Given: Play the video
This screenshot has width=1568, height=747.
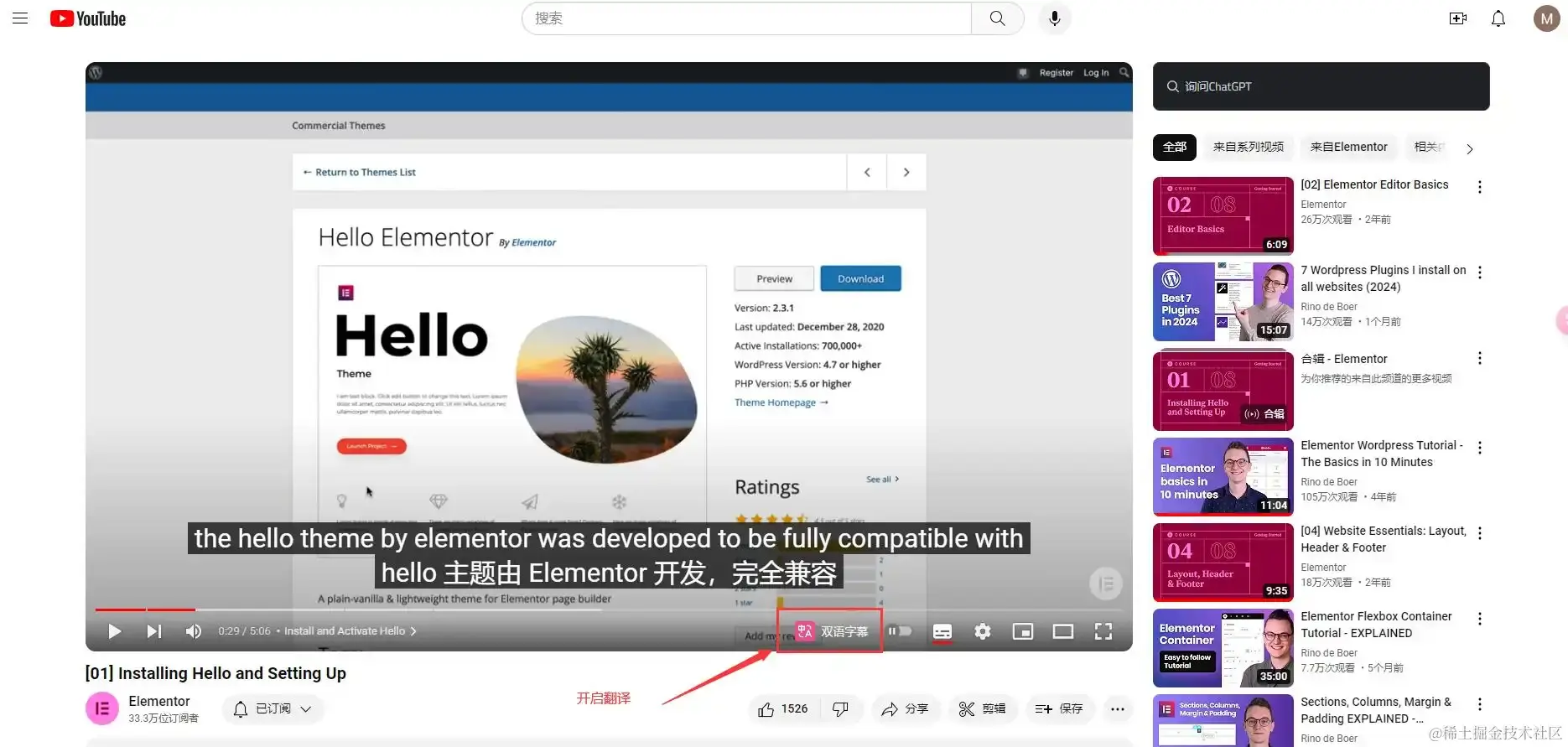Looking at the screenshot, I should click(115, 631).
